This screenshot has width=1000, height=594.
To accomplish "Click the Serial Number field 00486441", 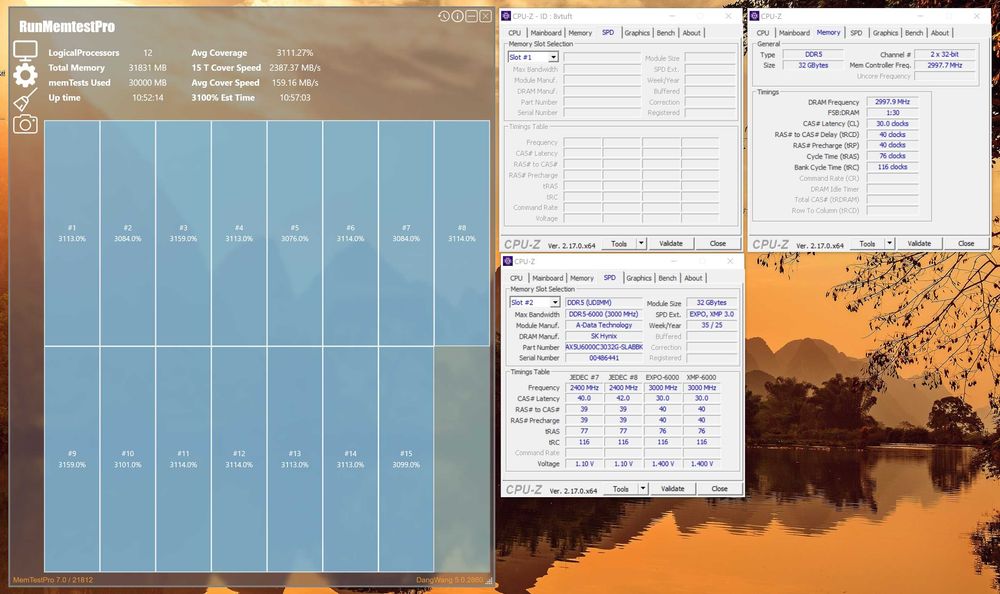I will click(x=603, y=358).
